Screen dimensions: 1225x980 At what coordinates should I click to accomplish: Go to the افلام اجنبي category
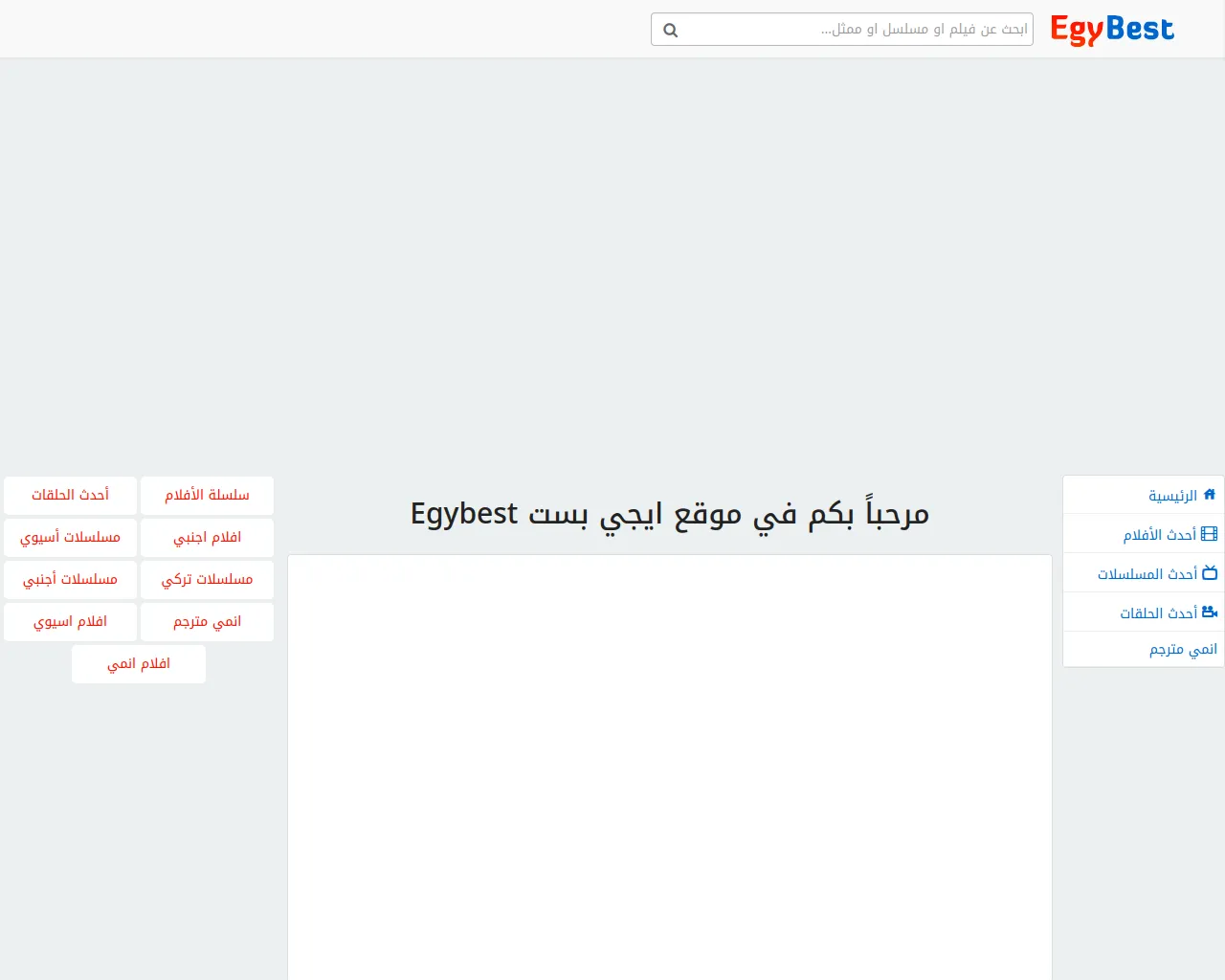207,537
